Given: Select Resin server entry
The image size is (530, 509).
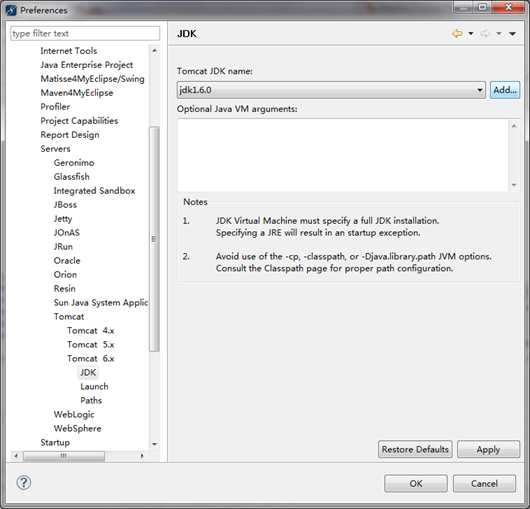Looking at the screenshot, I should [x=65, y=288].
